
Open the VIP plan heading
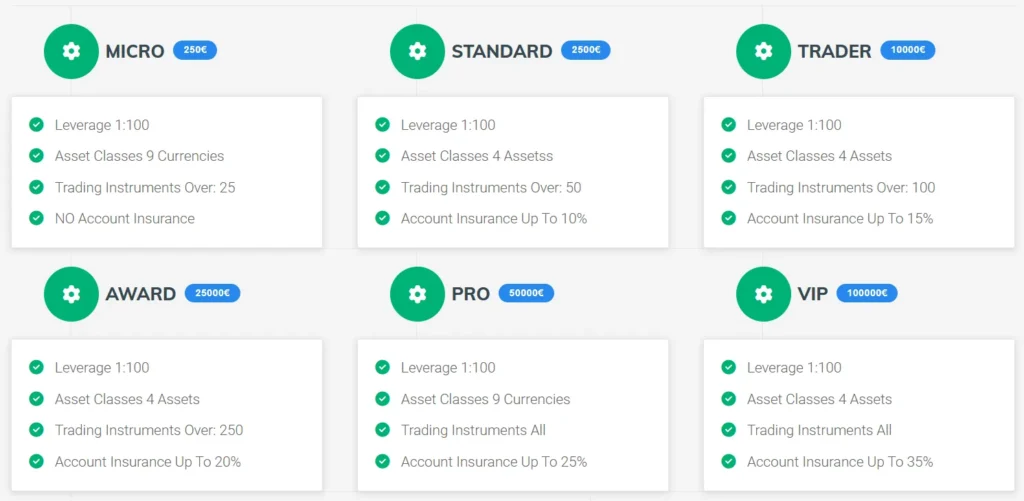coord(813,294)
